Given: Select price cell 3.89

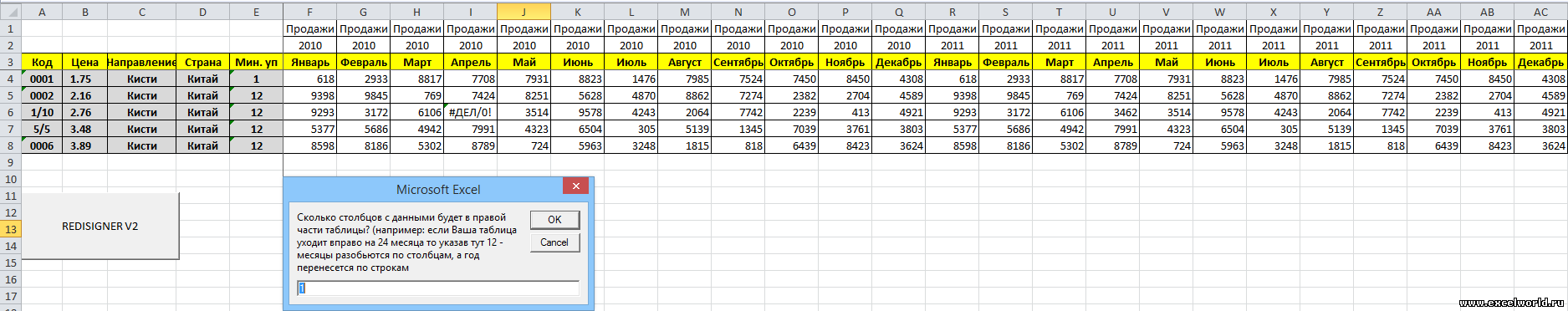Looking at the screenshot, I should (x=85, y=145).
